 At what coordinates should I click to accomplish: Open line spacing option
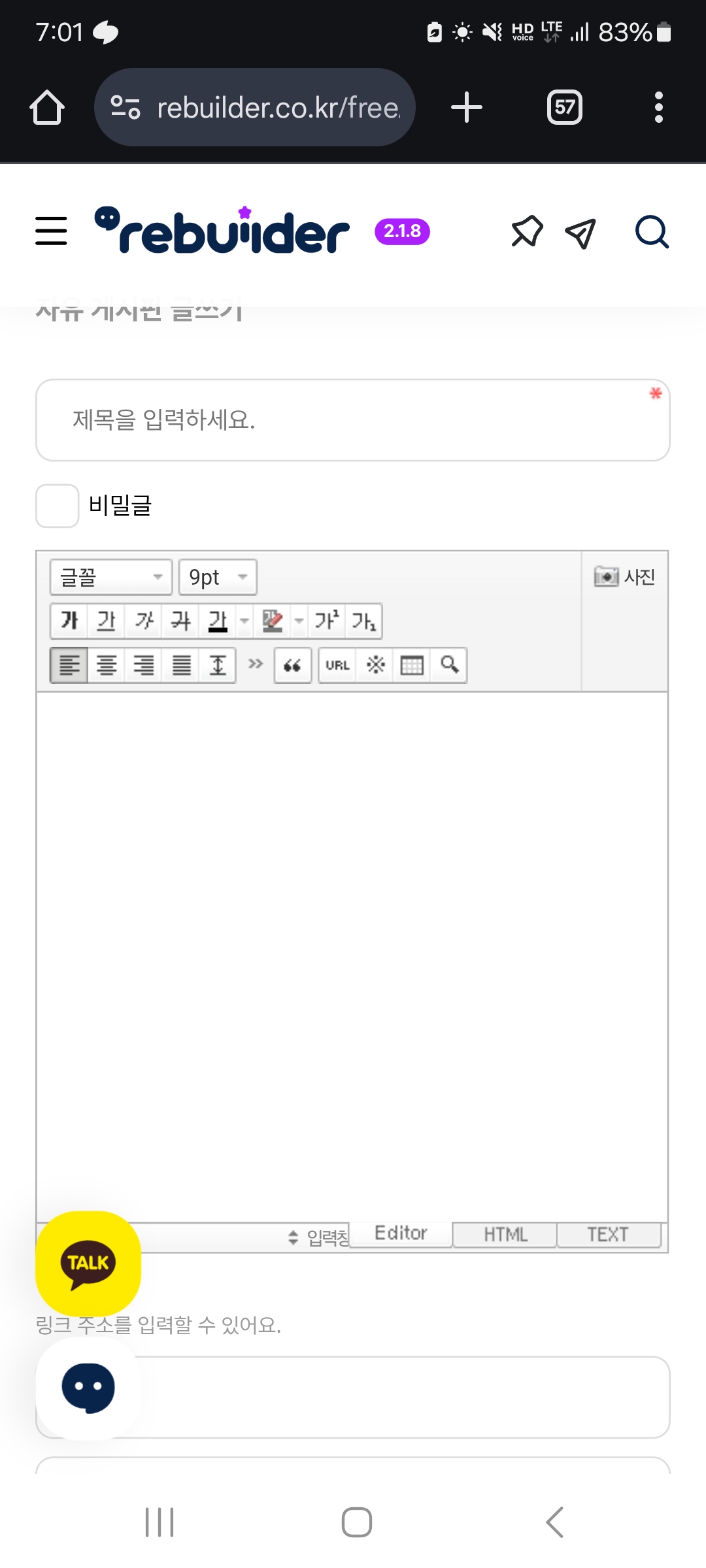(218, 665)
